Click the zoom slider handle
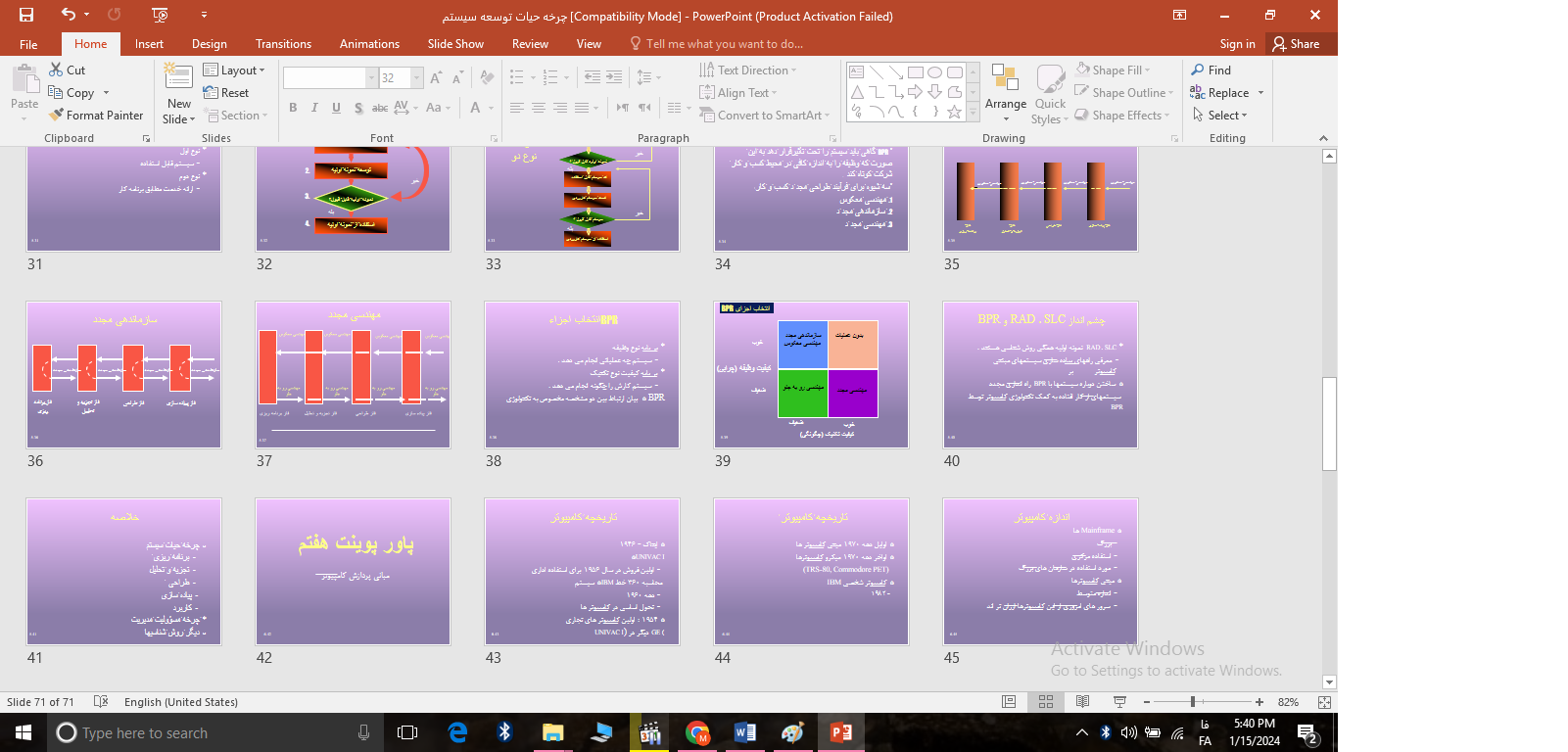This screenshot has width=1568, height=752. tap(1192, 702)
